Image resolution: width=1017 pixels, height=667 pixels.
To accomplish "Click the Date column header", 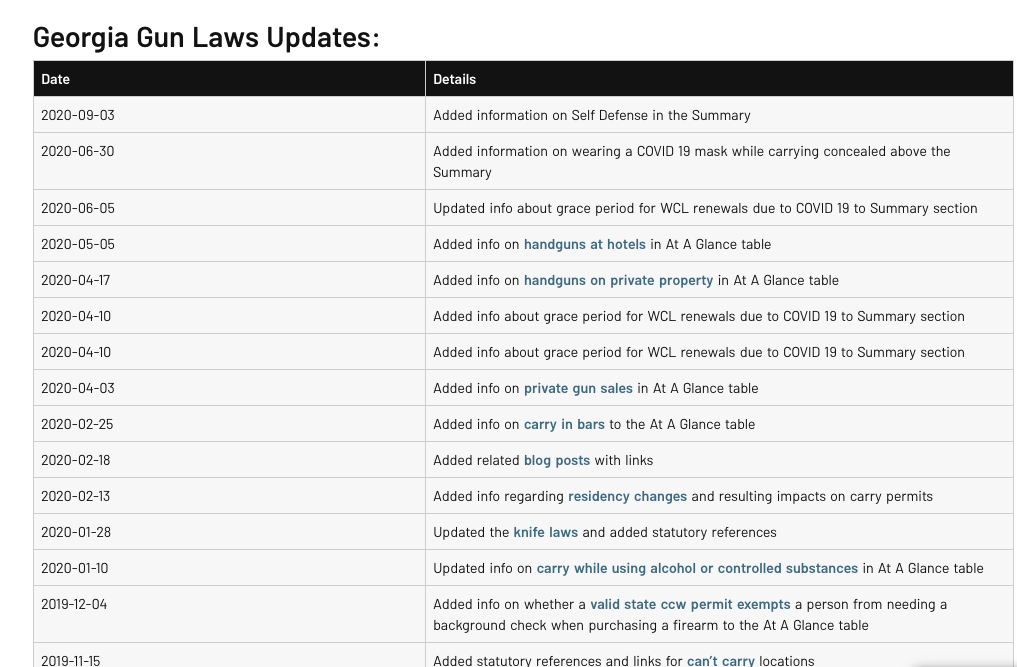I will [230, 79].
